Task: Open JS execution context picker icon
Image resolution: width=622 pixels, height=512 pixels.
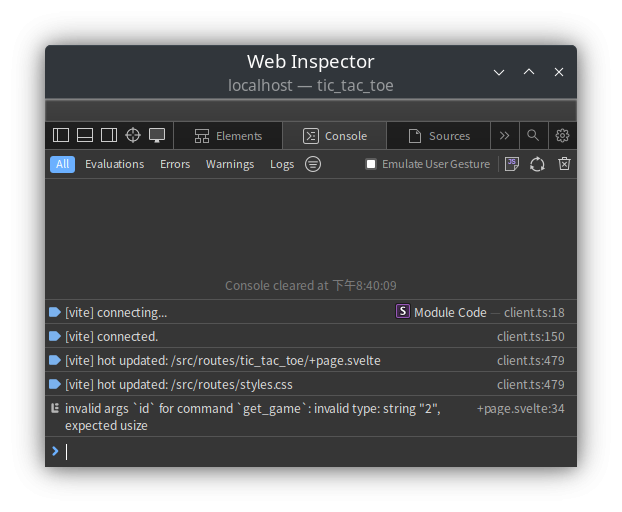Action: point(512,164)
